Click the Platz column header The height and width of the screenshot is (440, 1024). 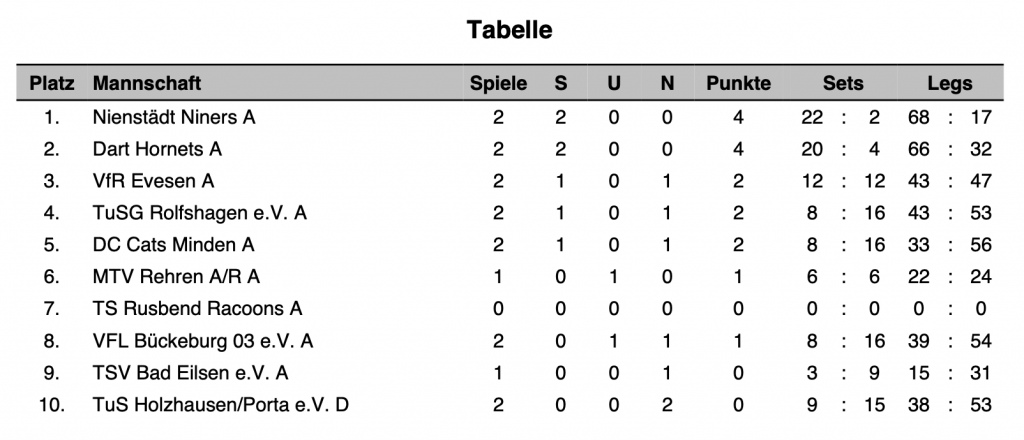52,84
